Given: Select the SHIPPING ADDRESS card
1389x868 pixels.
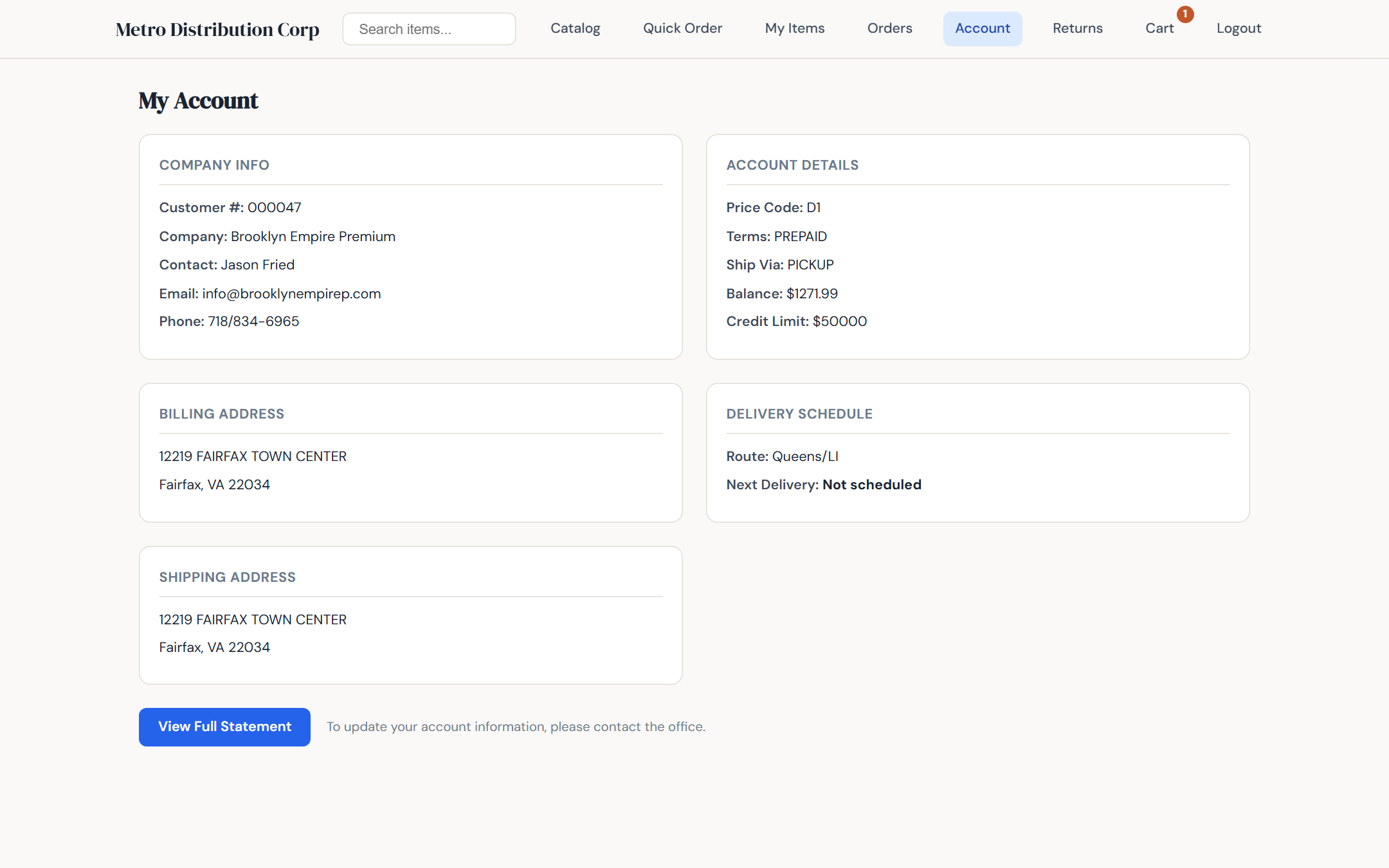Looking at the screenshot, I should tap(227, 577).
